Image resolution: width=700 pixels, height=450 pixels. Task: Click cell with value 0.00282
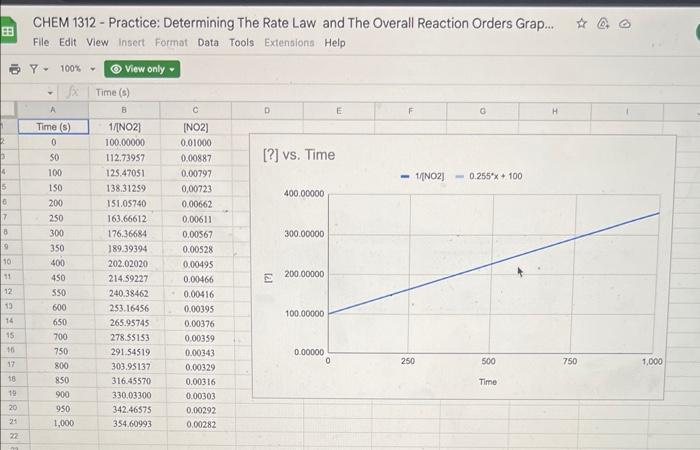click(201, 425)
